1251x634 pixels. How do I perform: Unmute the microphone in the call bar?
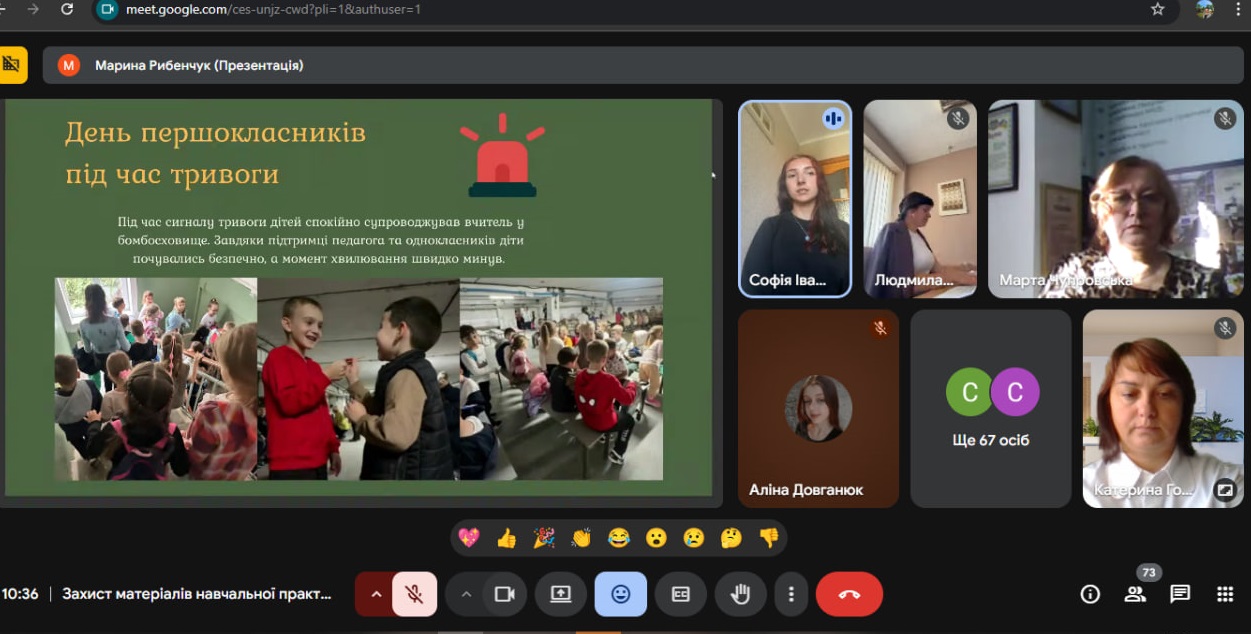pyautogui.click(x=414, y=594)
